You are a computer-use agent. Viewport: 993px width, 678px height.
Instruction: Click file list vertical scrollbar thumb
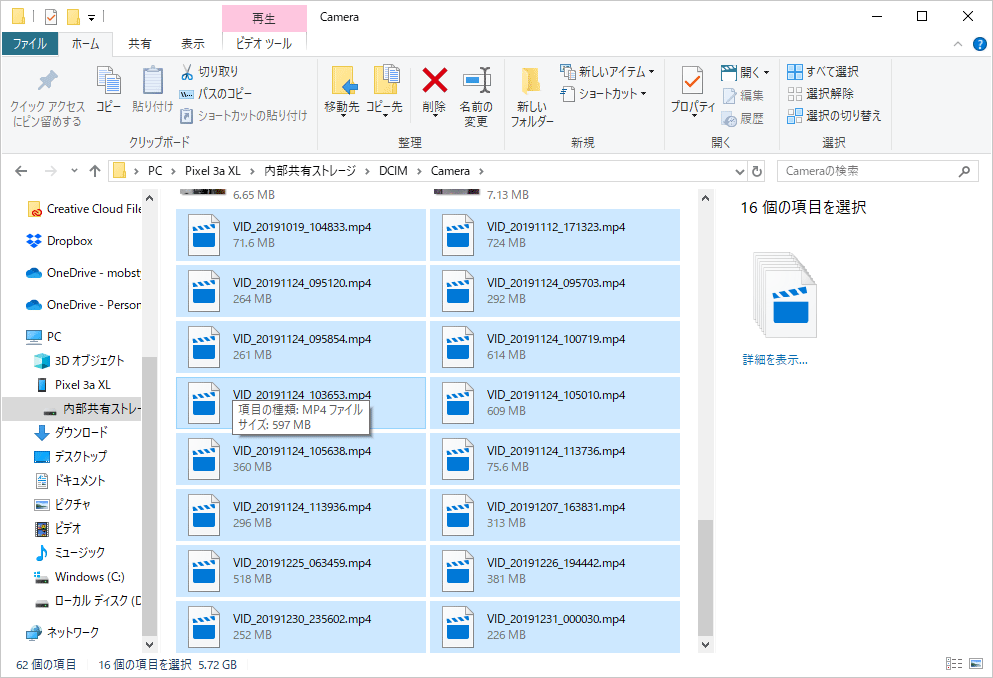[705, 577]
